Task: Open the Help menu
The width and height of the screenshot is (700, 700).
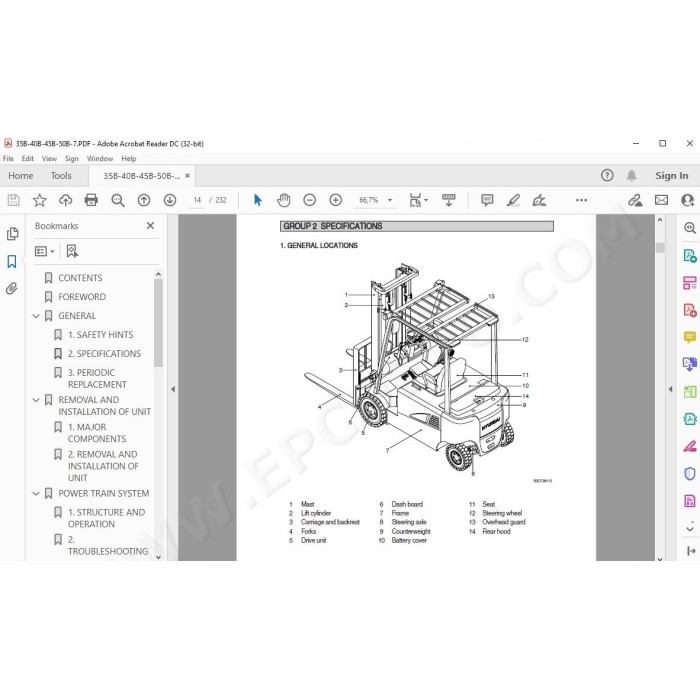Action: point(129,158)
